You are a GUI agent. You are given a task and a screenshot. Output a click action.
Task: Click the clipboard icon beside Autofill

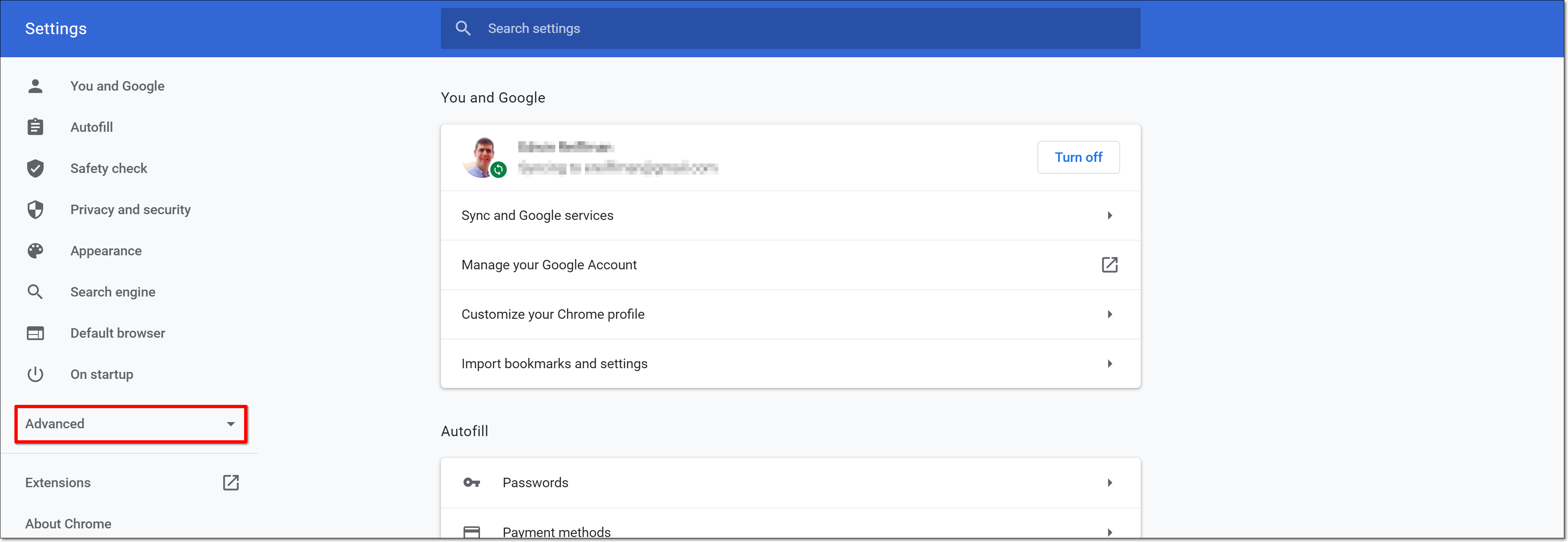pyautogui.click(x=35, y=127)
